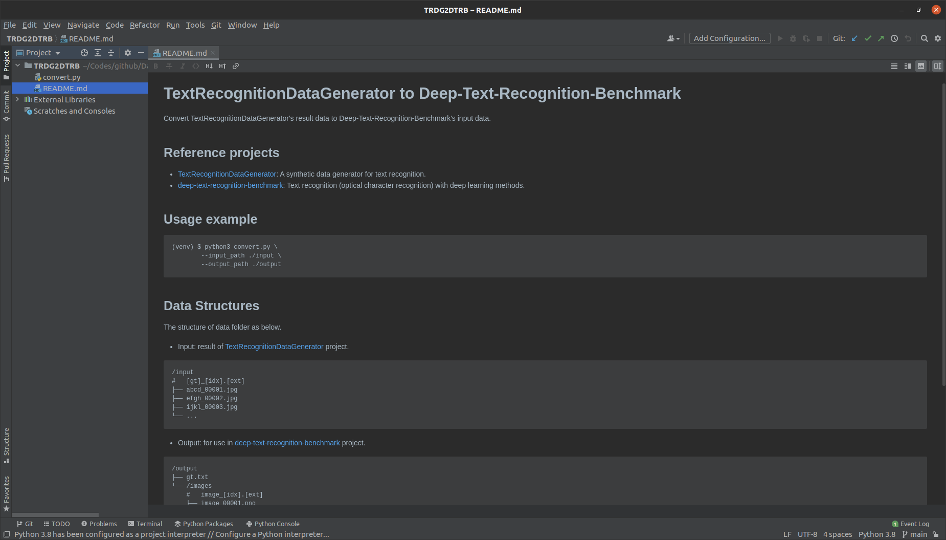Open the Tools menu
The image size is (946, 540).
(195, 25)
